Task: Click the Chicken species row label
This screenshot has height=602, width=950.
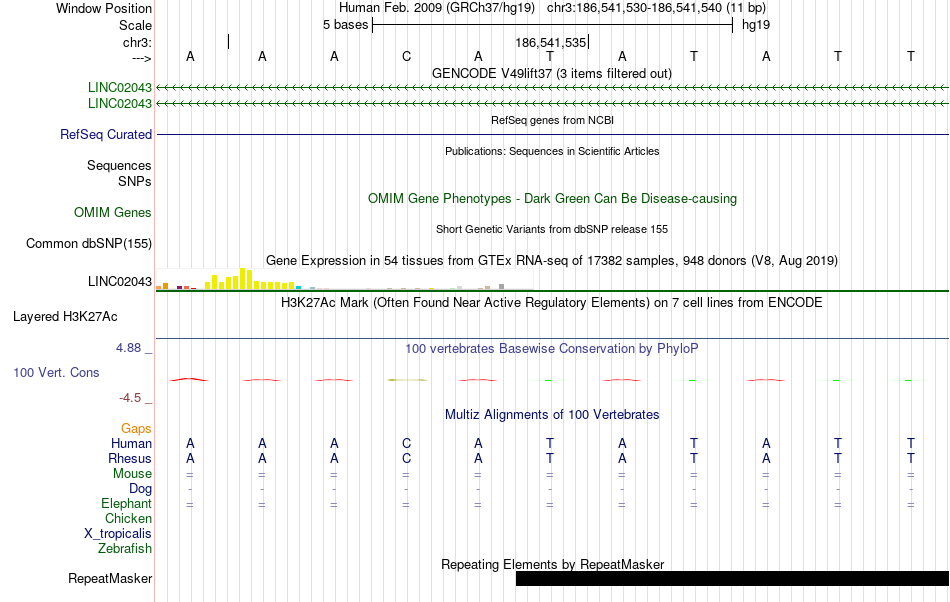Action: coord(128,518)
